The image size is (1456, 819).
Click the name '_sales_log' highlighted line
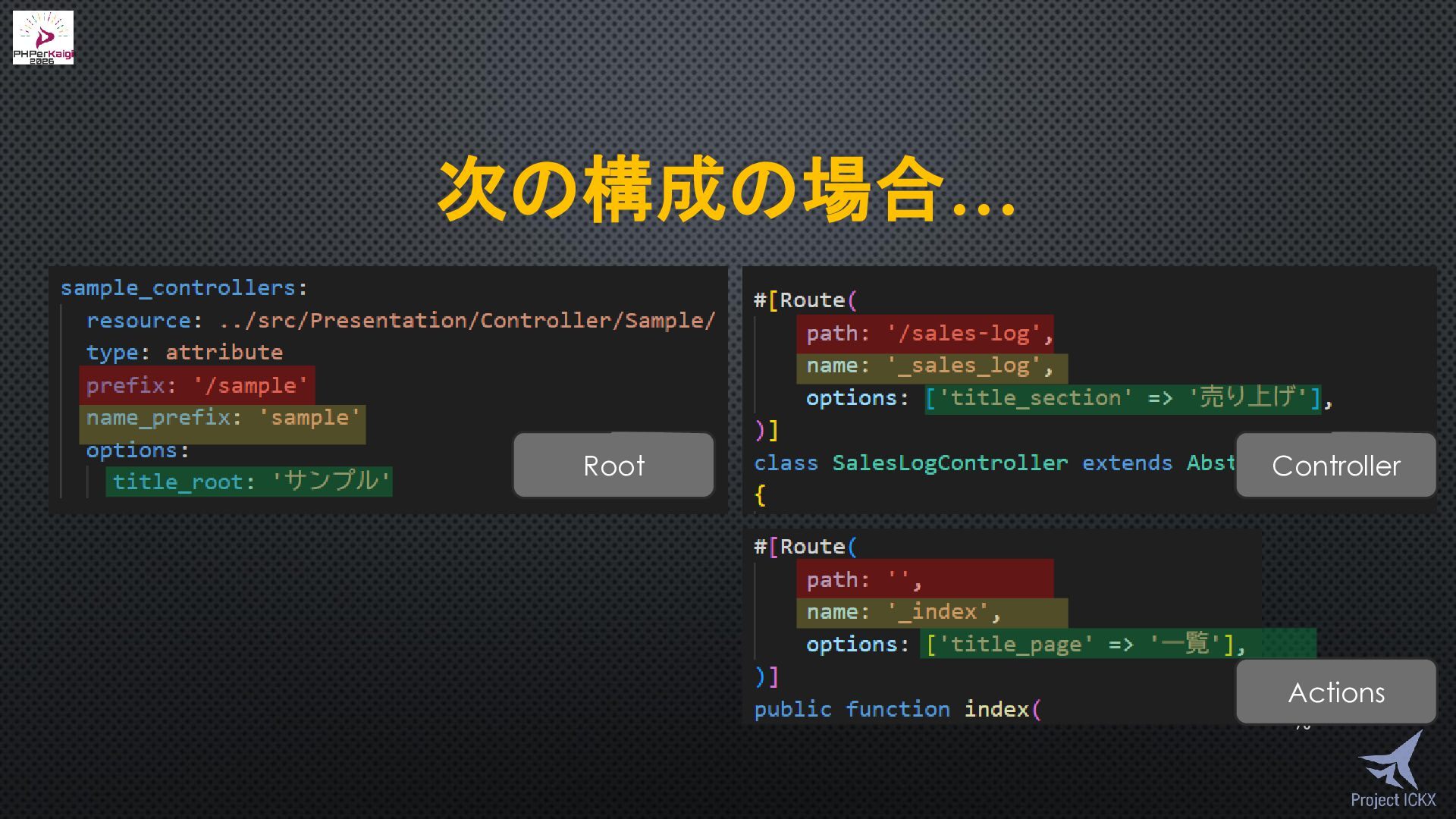tap(931, 366)
